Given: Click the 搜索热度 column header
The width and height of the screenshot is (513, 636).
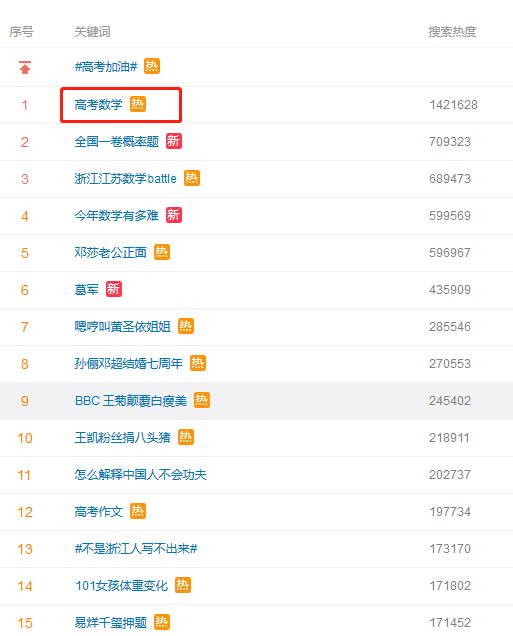Looking at the screenshot, I should click(x=452, y=32).
